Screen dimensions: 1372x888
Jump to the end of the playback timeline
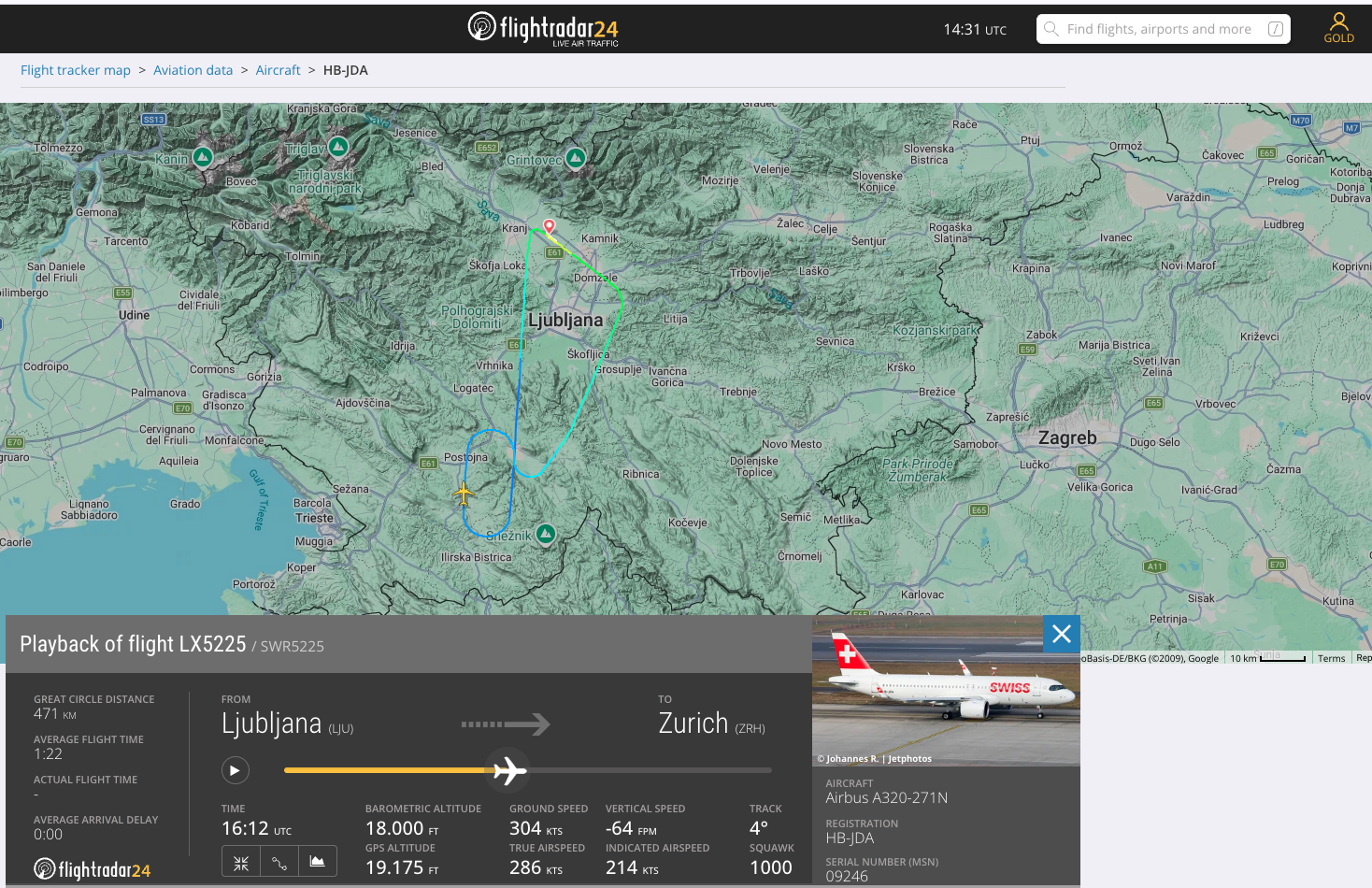point(771,770)
